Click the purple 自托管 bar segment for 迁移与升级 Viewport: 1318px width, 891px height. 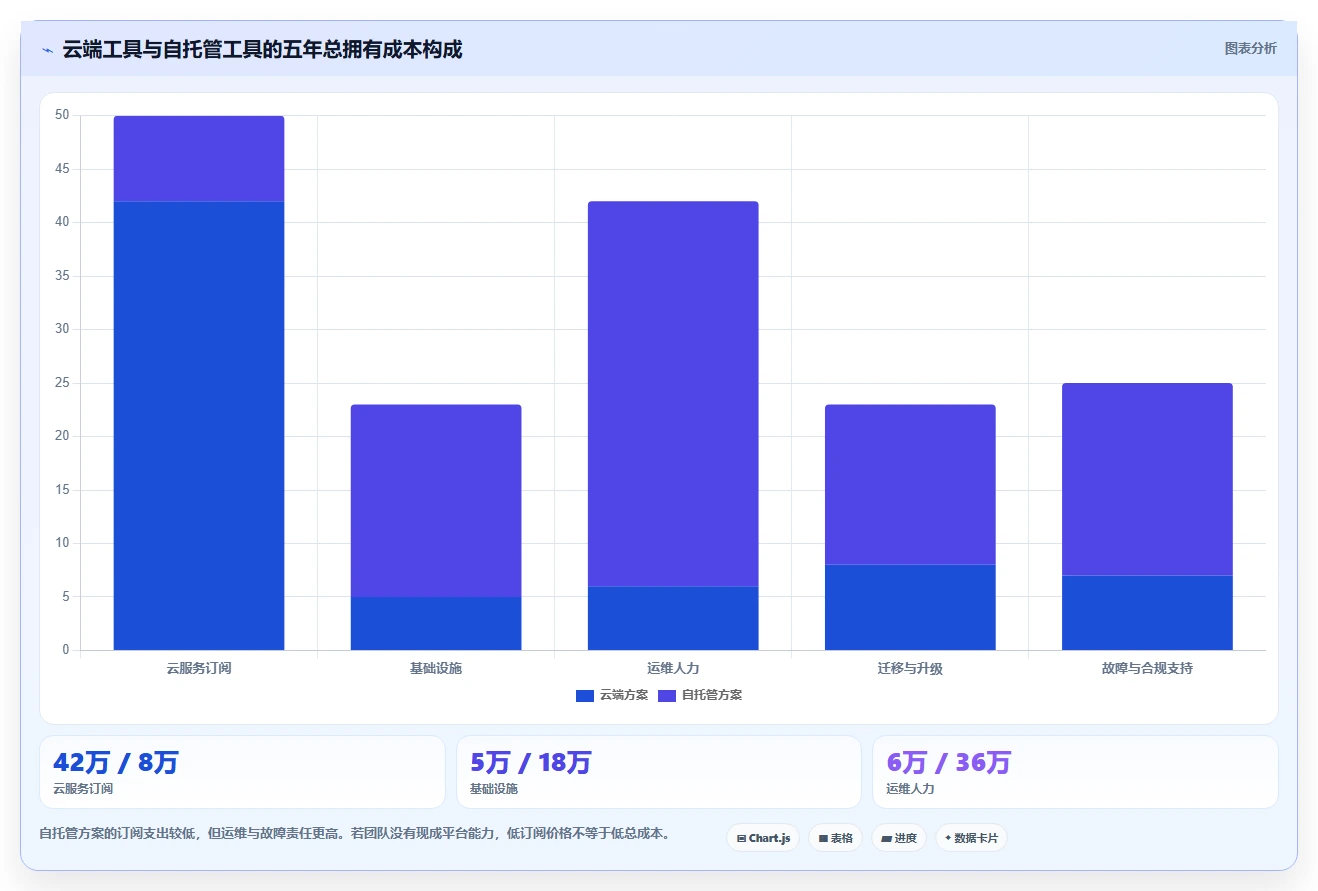tap(910, 485)
